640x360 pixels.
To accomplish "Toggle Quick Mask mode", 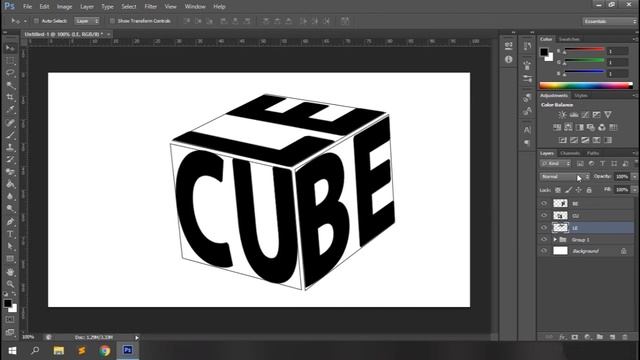I will pyautogui.click(x=10, y=320).
